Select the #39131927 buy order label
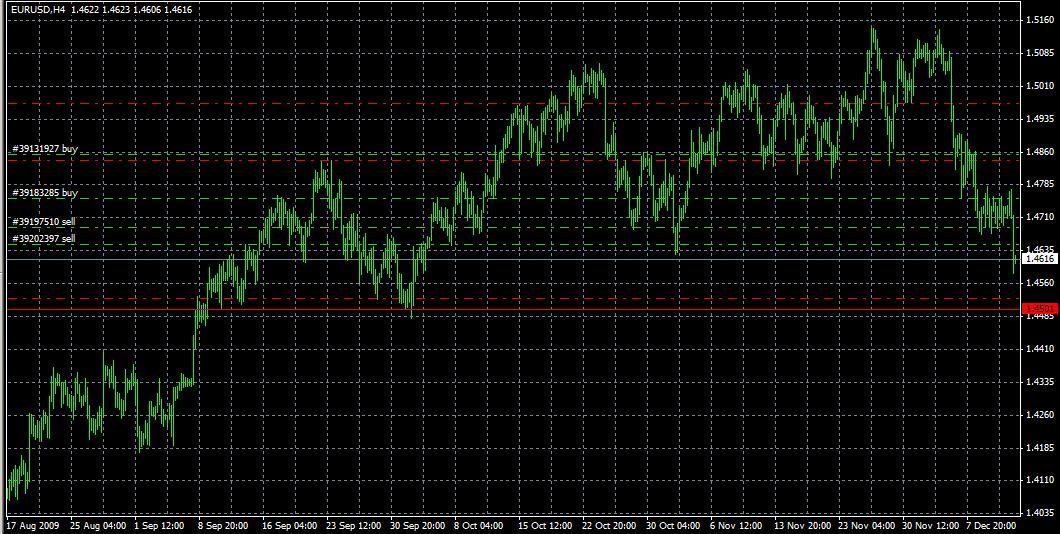Screen dimensions: 1060x534 point(45,149)
